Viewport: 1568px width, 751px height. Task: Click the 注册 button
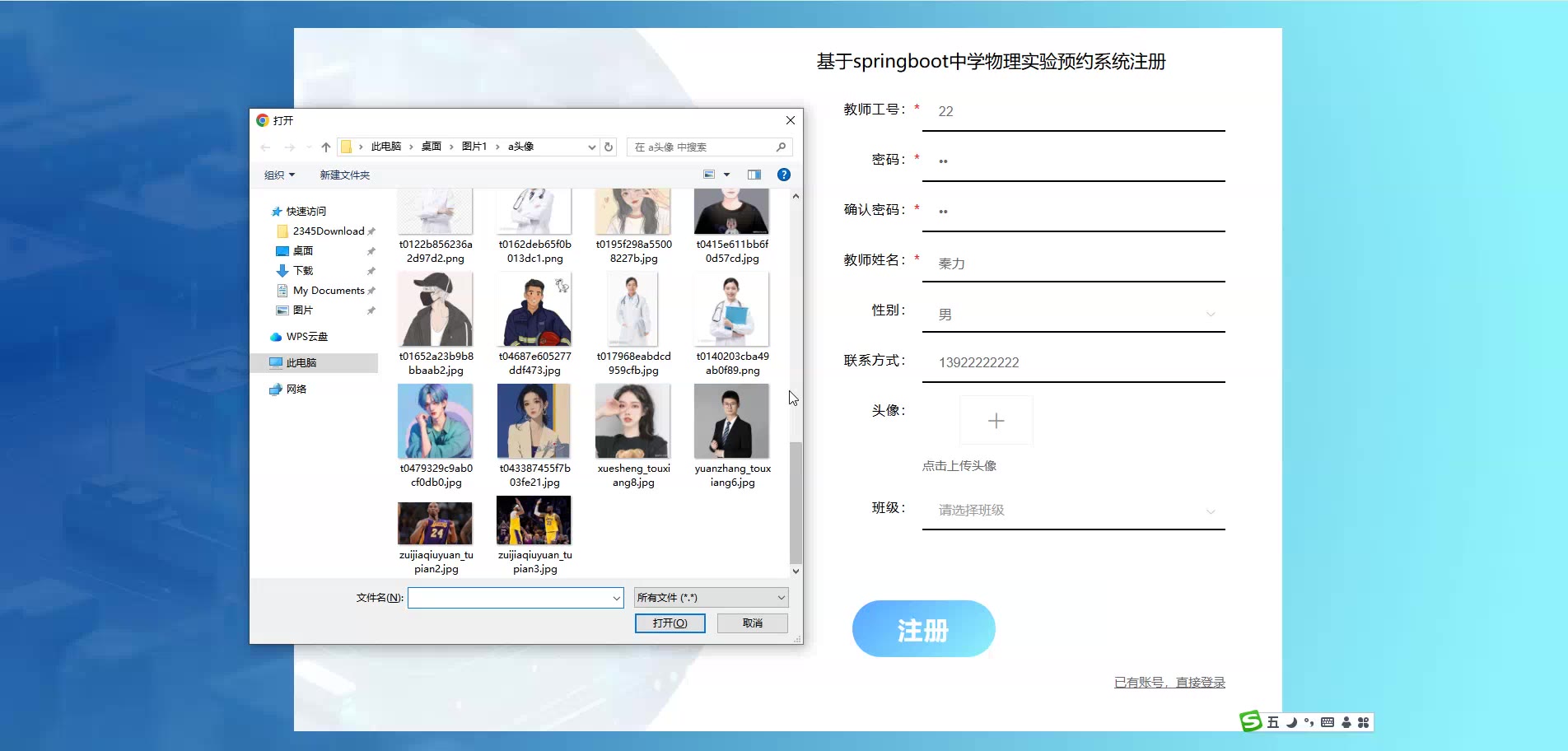[x=924, y=629]
